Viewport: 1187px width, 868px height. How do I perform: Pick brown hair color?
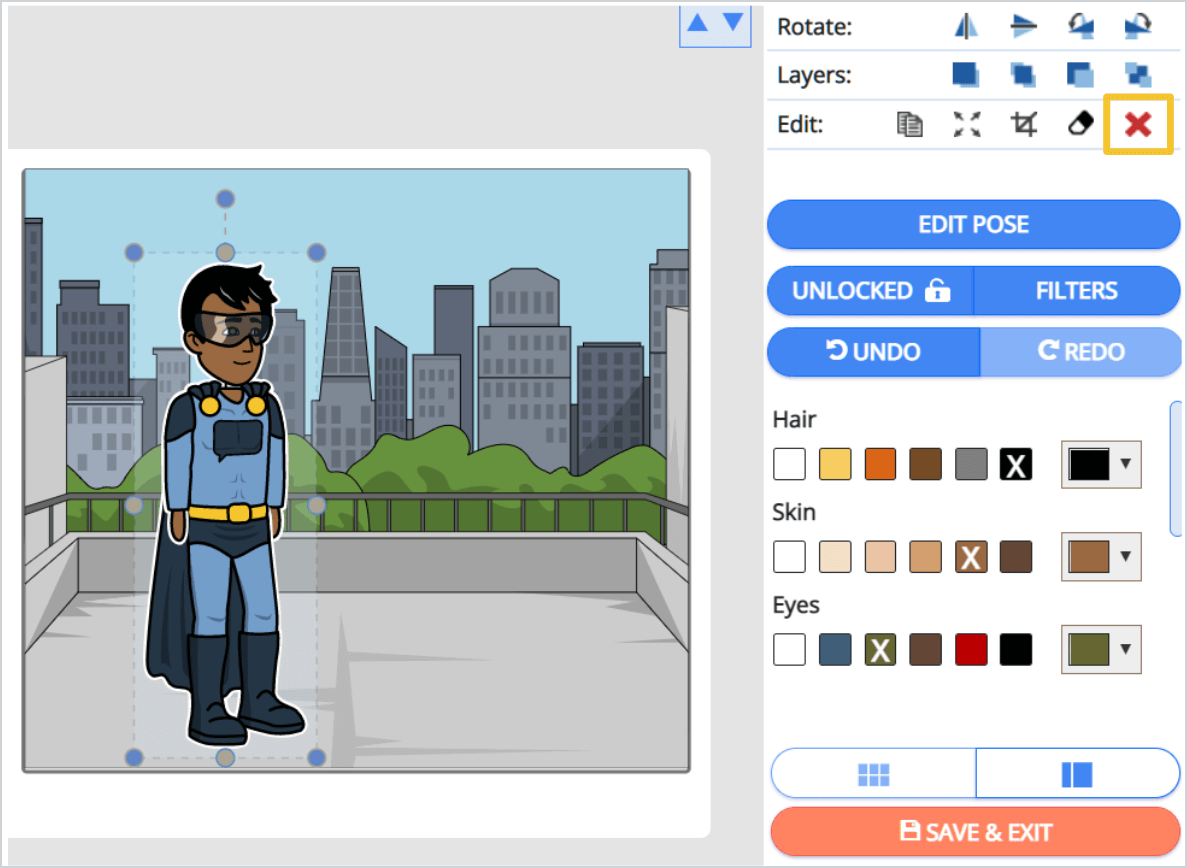(x=926, y=464)
